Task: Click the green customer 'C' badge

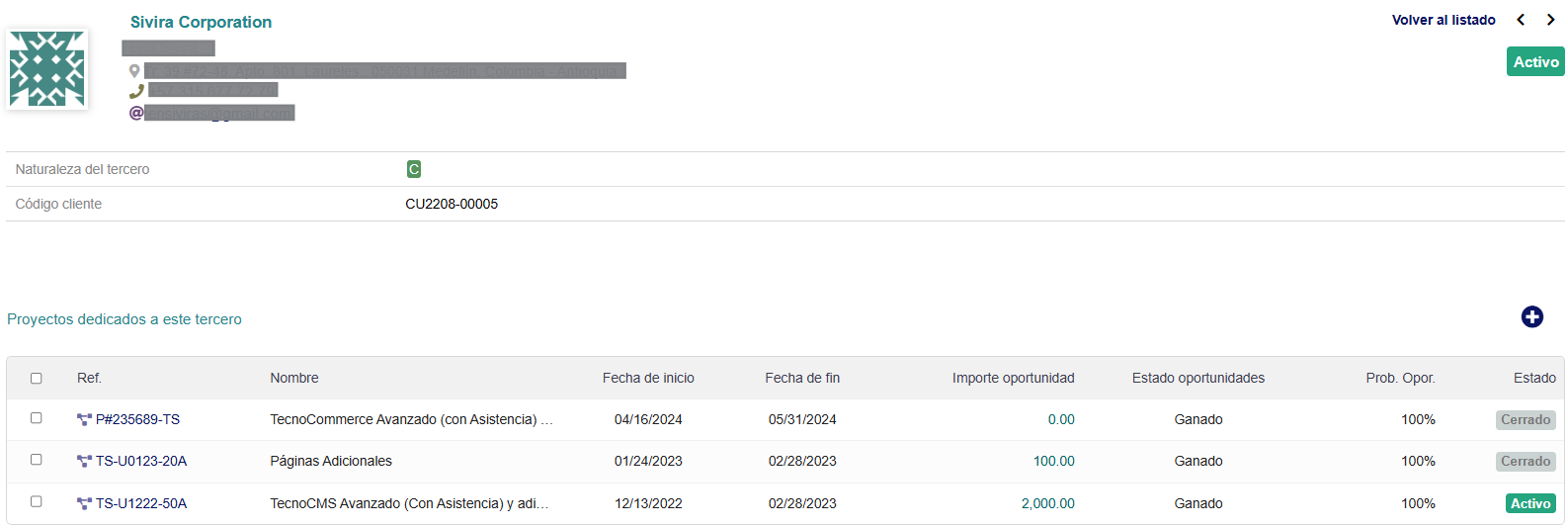Action: pyautogui.click(x=414, y=169)
